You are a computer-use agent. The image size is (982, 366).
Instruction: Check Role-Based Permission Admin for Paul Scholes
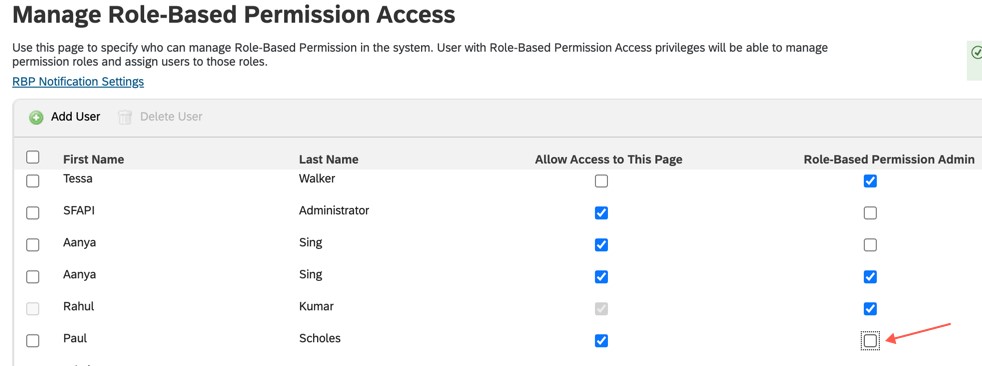coord(870,340)
